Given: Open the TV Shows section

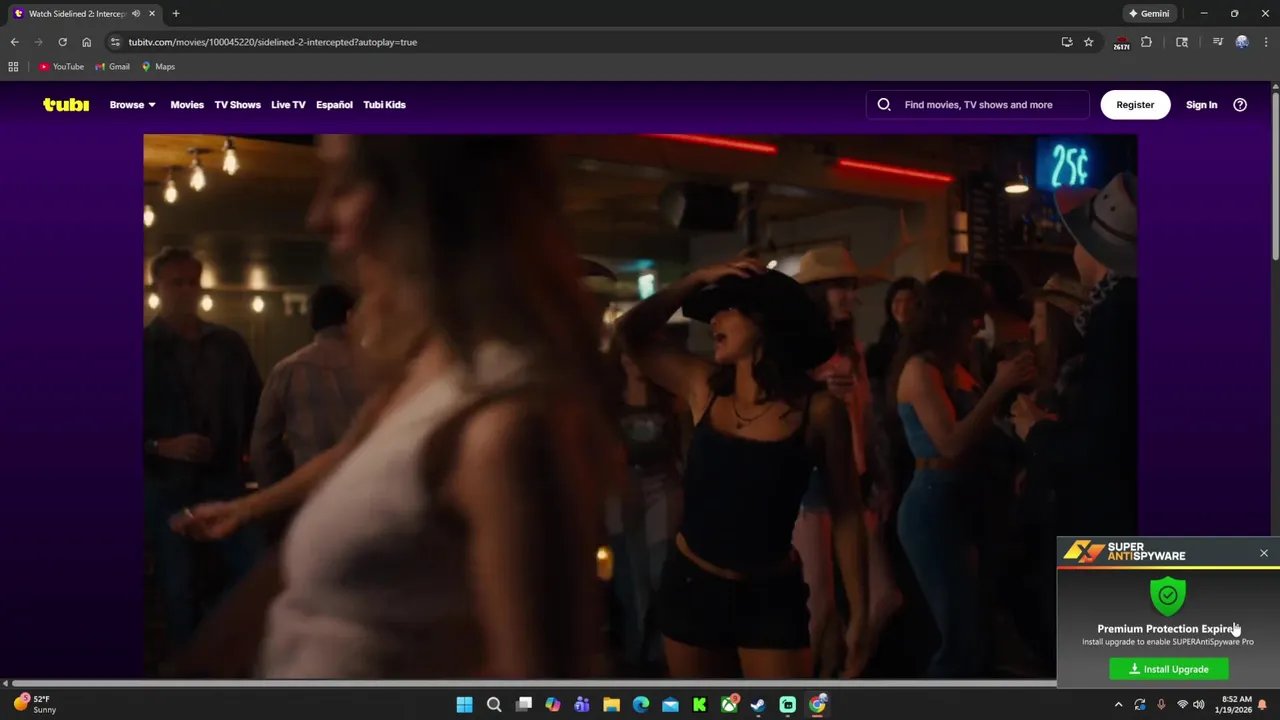Looking at the screenshot, I should pyautogui.click(x=237, y=104).
